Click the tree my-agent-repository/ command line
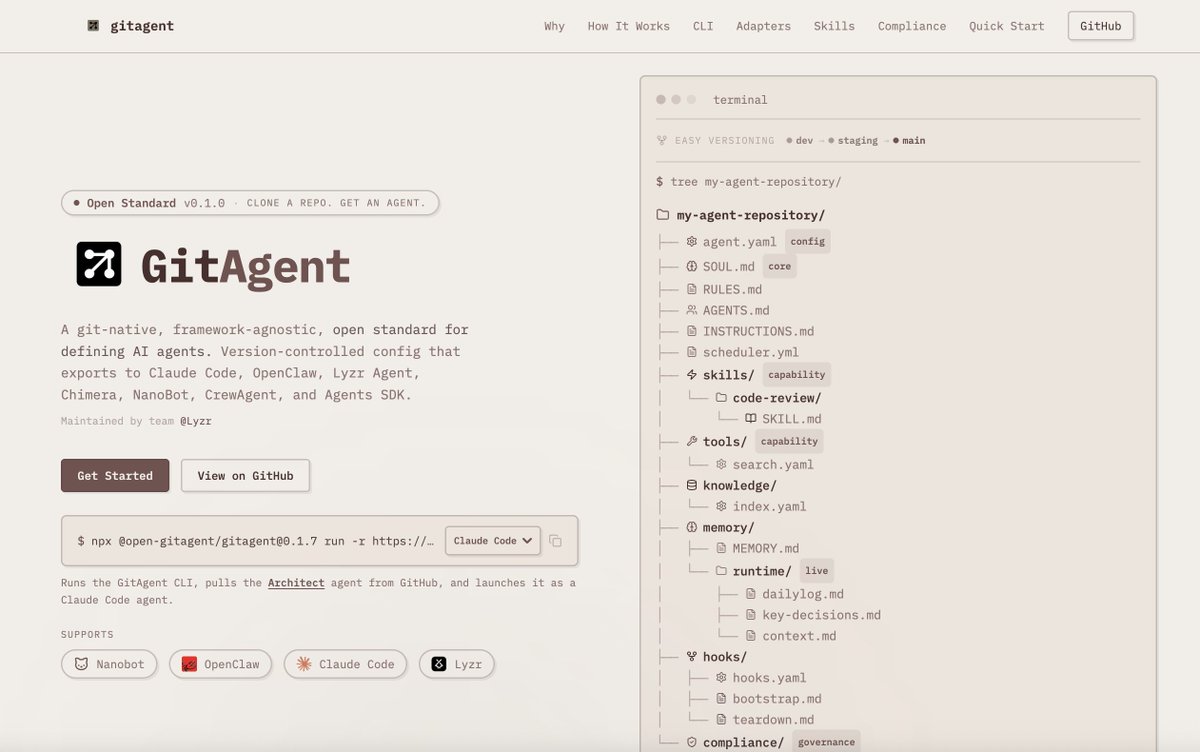The width and height of the screenshot is (1200, 752). pos(749,182)
